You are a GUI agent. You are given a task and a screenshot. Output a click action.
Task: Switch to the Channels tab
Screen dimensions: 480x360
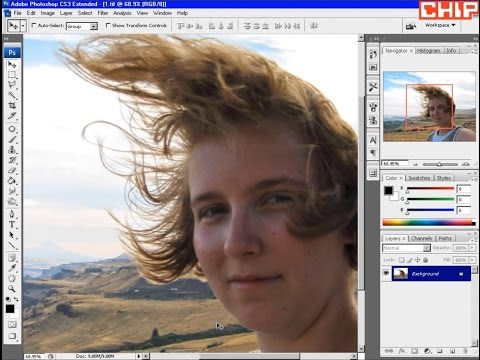421,238
